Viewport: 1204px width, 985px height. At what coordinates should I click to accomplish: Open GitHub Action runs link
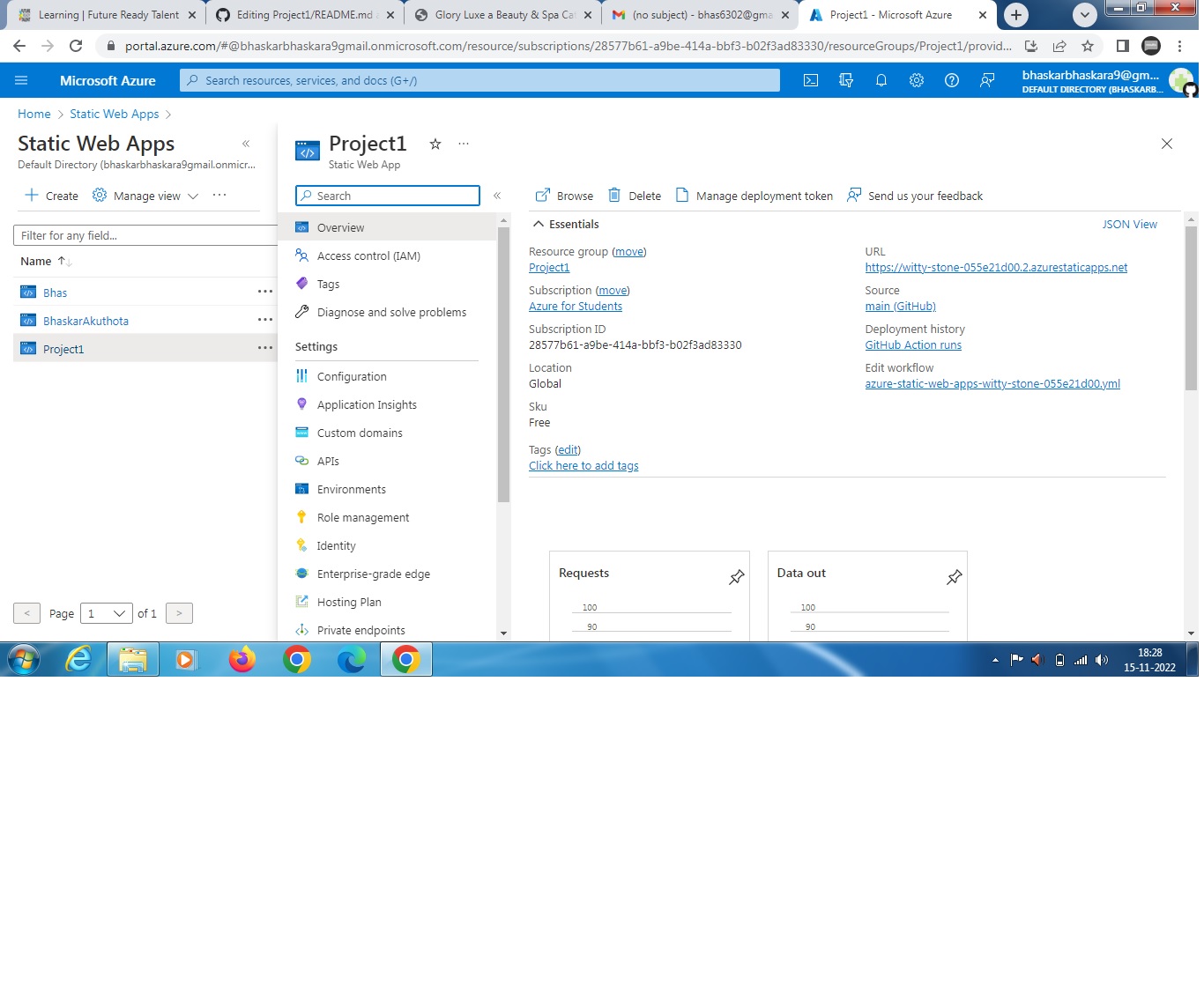point(913,345)
